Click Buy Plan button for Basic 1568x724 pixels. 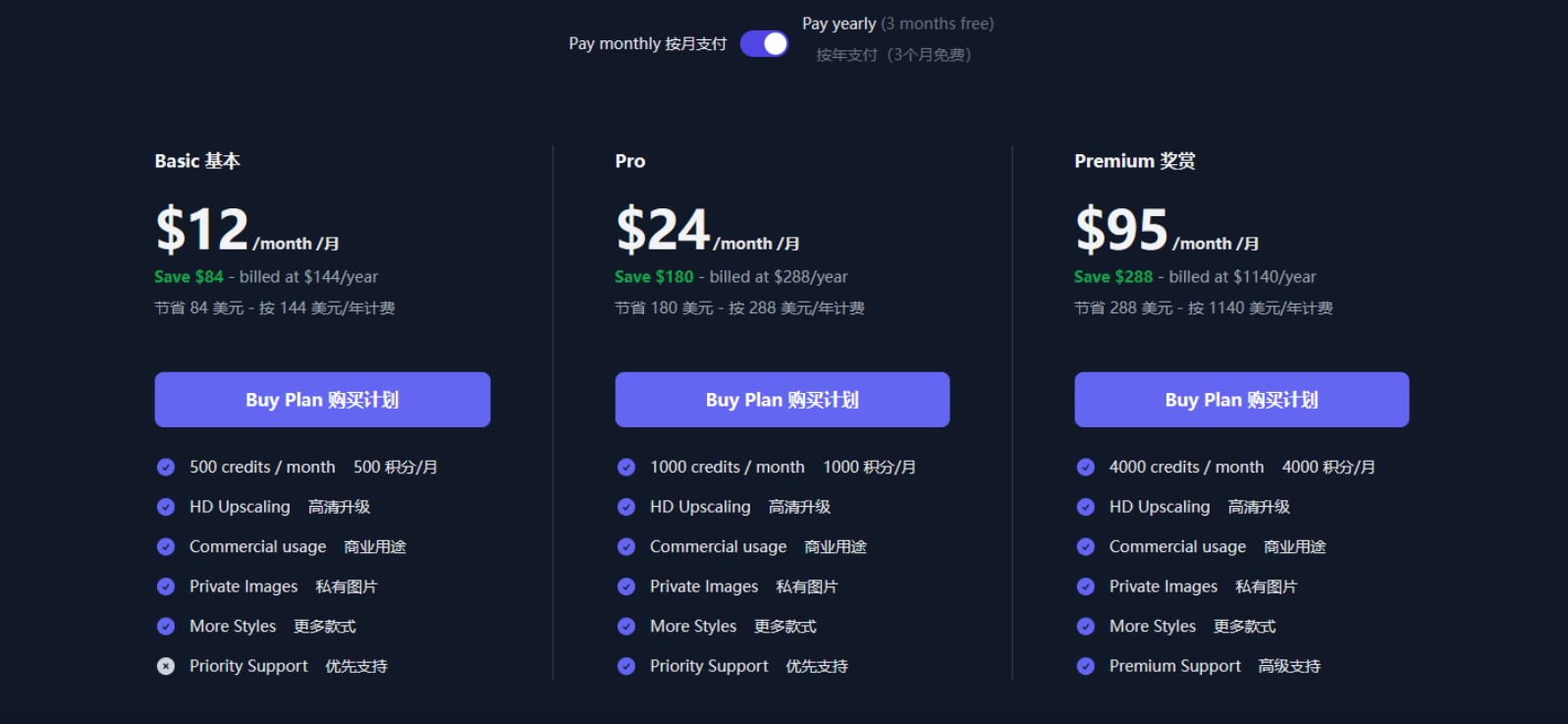click(x=322, y=400)
